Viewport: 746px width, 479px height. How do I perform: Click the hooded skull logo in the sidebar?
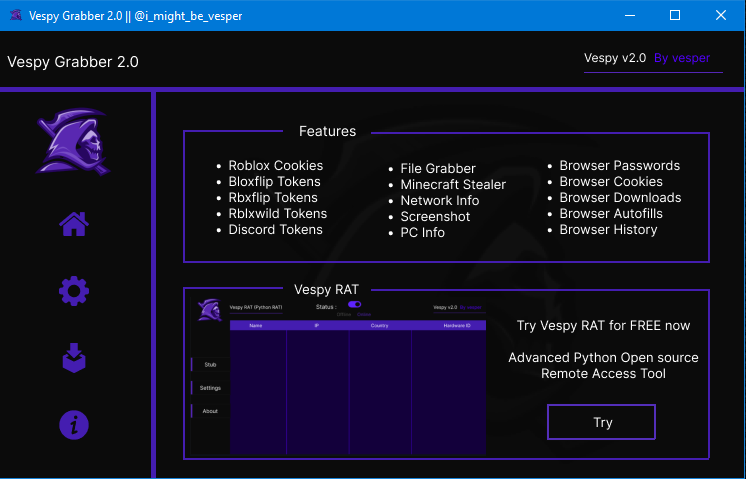[x=73, y=142]
